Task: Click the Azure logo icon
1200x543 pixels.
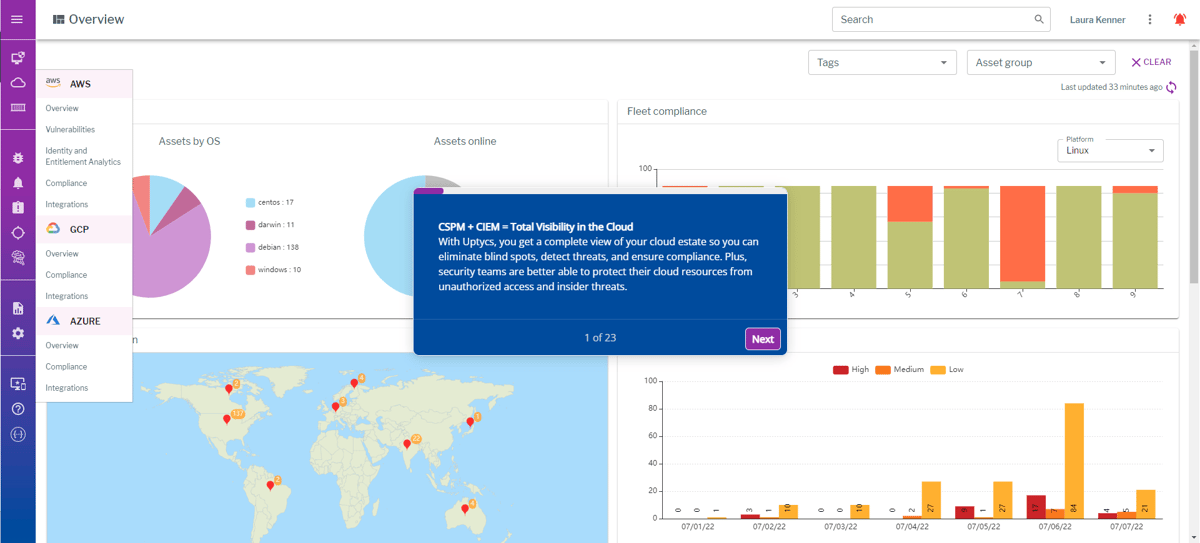Action: pyautogui.click(x=54, y=321)
